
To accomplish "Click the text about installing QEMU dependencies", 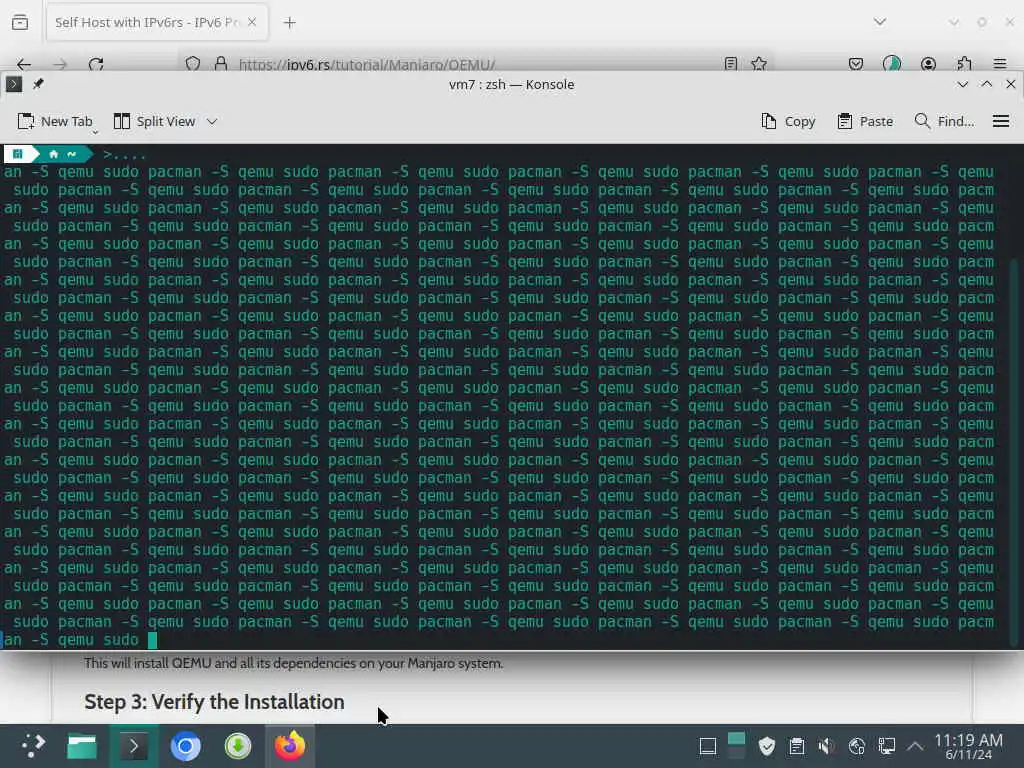I will point(294,664).
